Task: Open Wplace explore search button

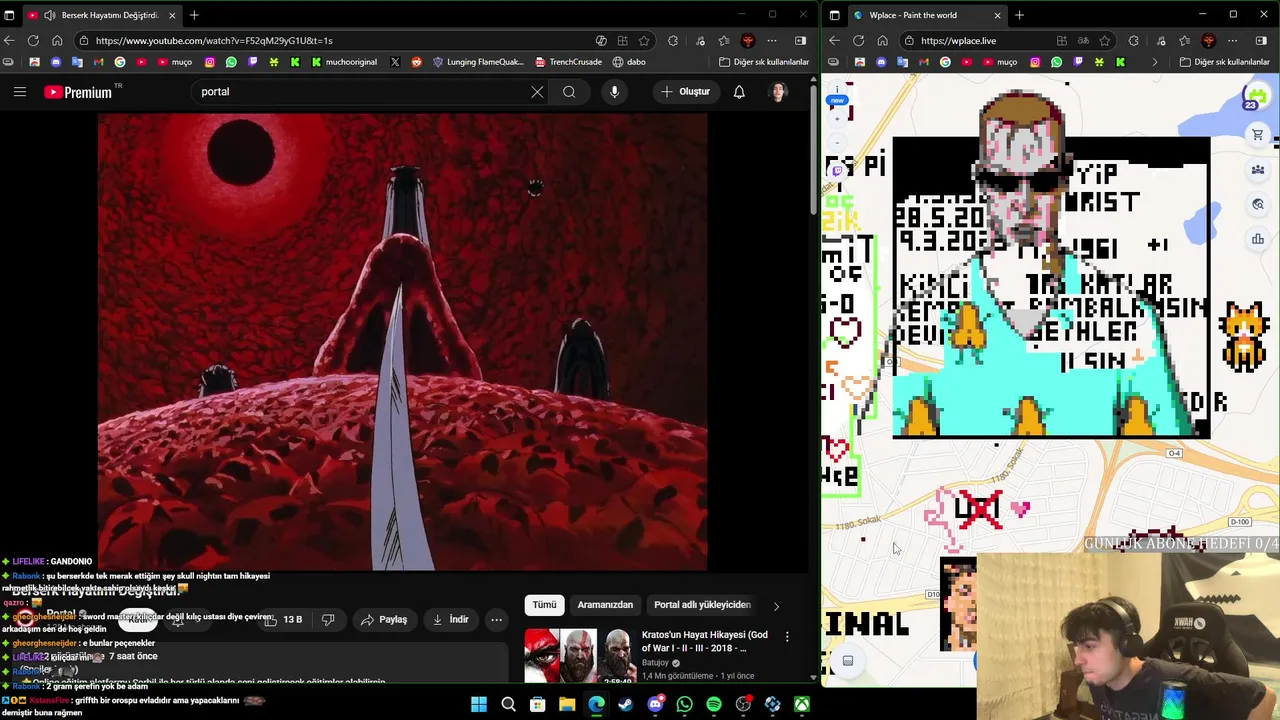Action: coord(1258,204)
